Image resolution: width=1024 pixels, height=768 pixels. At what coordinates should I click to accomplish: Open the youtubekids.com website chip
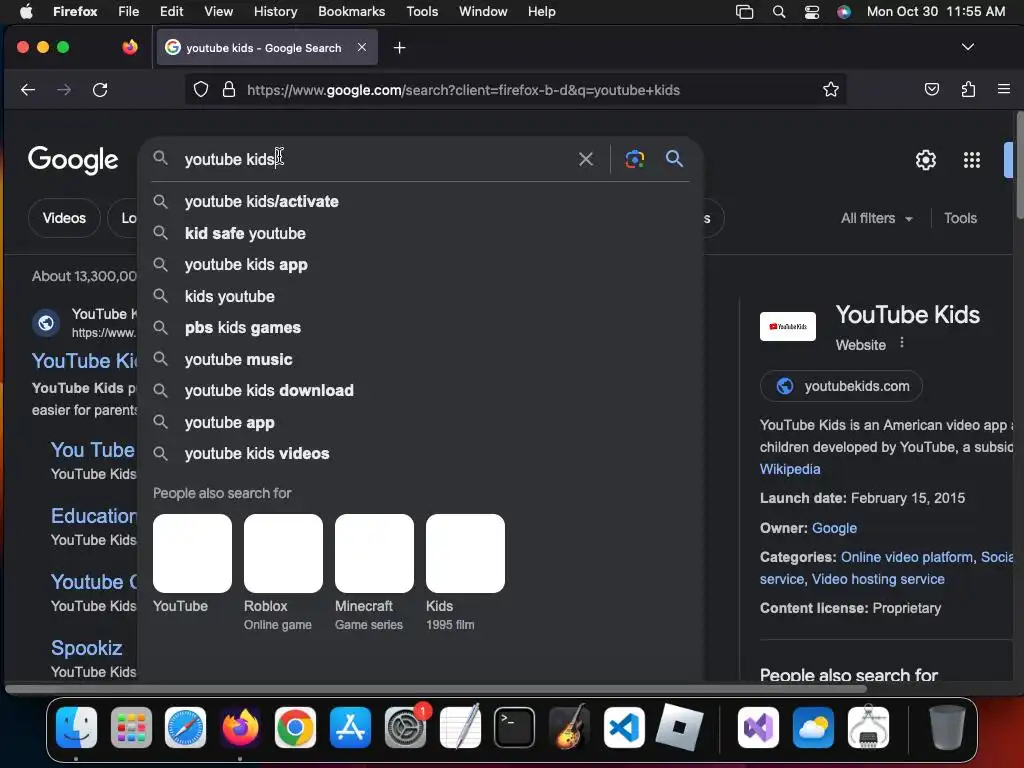click(841, 386)
